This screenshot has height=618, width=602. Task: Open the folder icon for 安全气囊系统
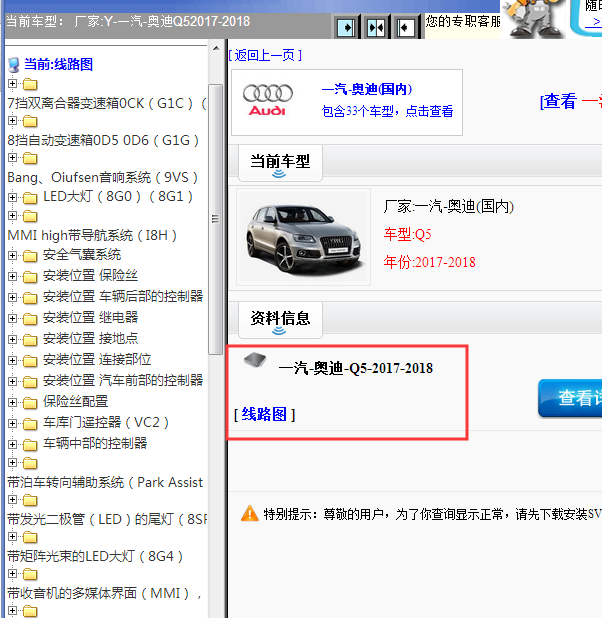(30, 256)
